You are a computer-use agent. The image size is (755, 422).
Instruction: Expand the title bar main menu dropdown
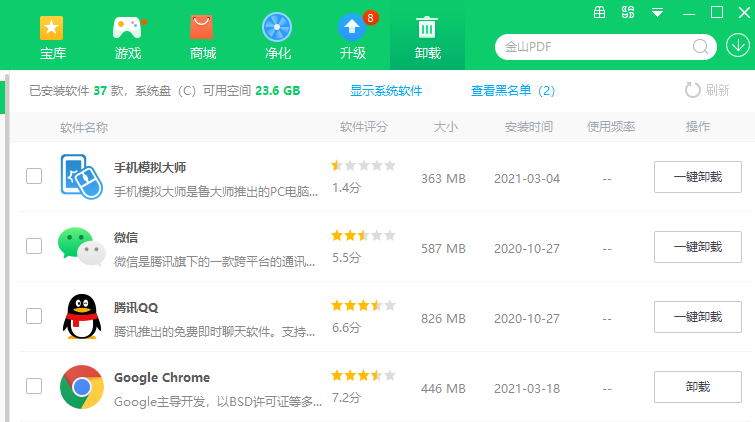(x=657, y=13)
